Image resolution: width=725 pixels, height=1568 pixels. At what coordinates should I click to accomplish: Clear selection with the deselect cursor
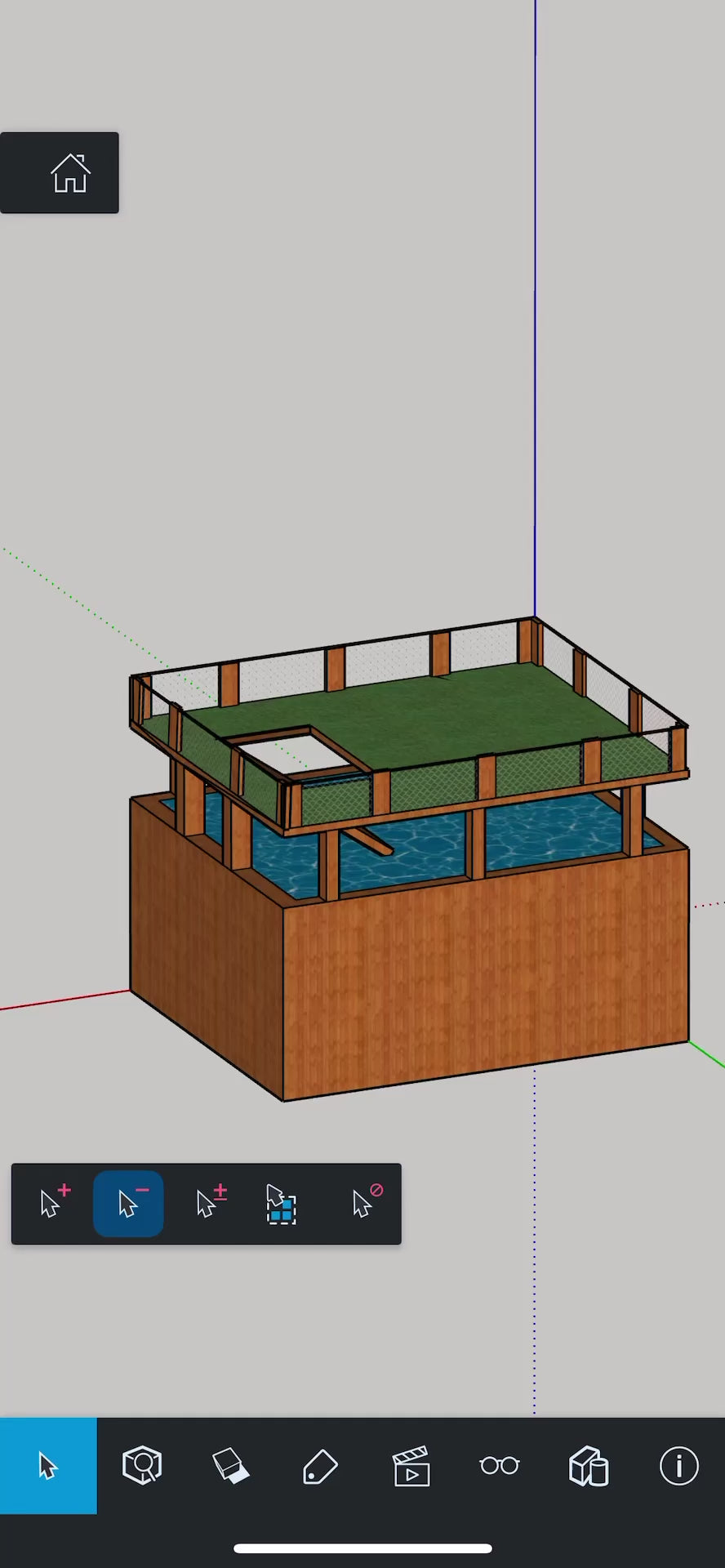coord(365,1203)
